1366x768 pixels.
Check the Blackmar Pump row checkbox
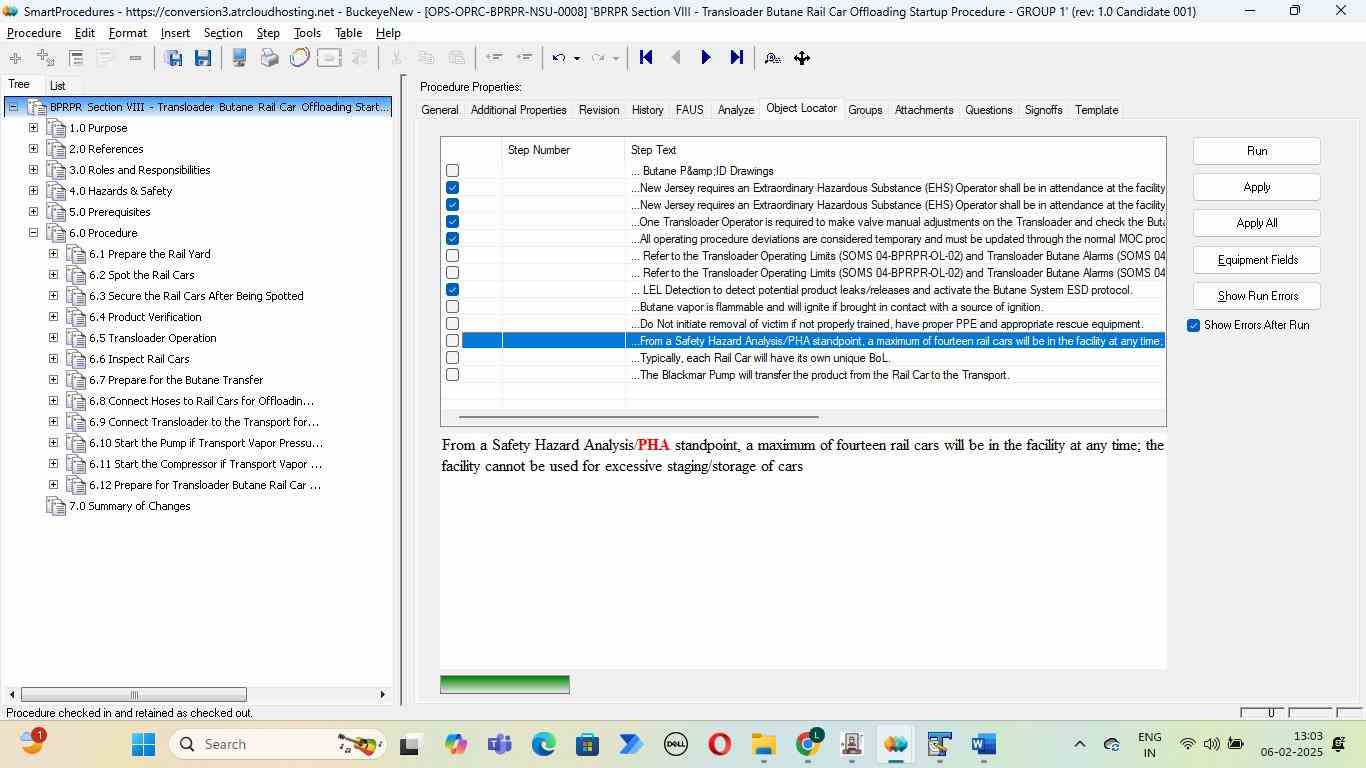452,375
